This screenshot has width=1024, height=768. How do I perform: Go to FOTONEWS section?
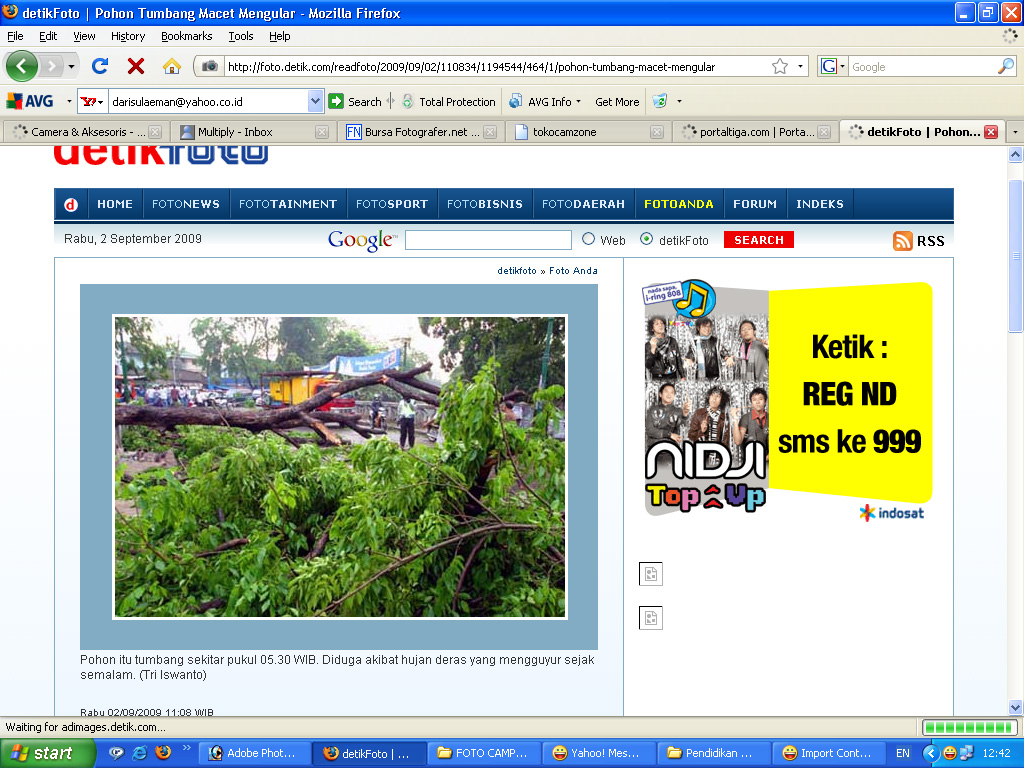(x=185, y=204)
